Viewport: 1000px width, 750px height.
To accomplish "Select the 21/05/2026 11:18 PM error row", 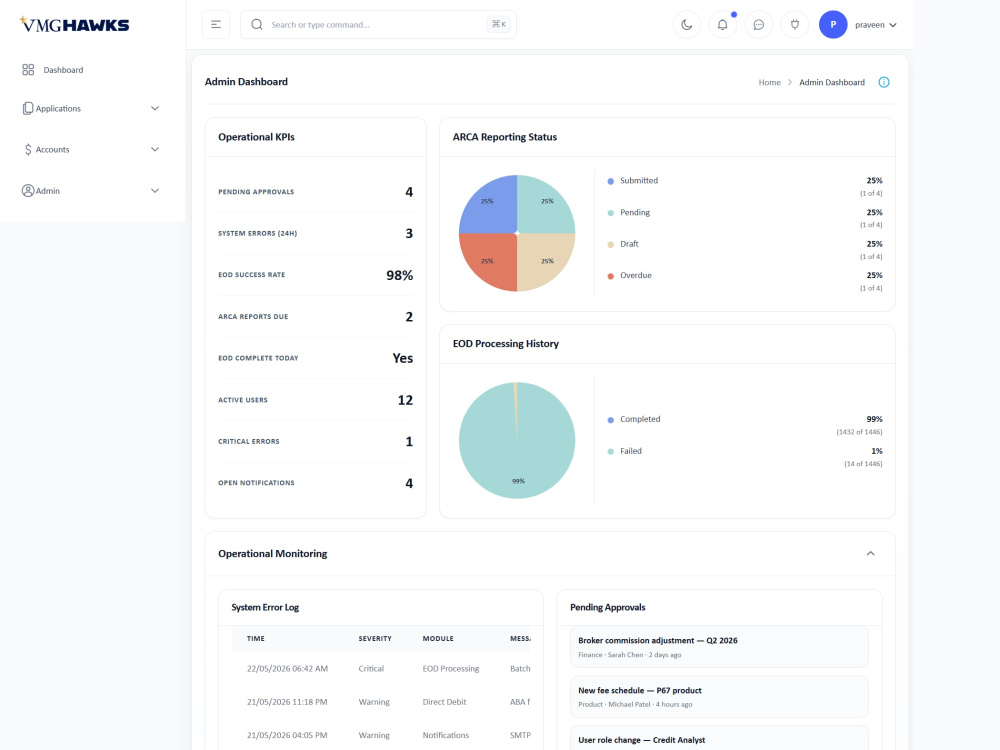I will [381, 702].
